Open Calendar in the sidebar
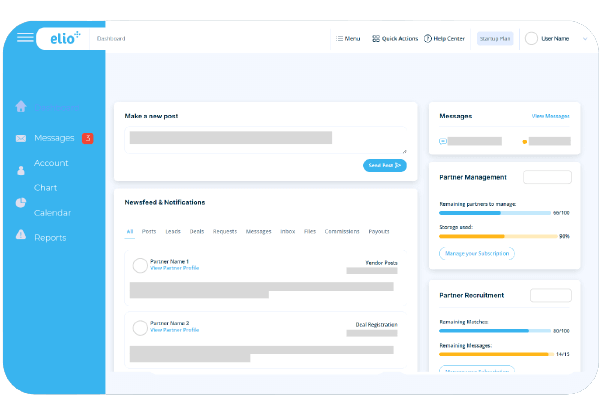Screen dimensions: 602x414 click(52, 212)
